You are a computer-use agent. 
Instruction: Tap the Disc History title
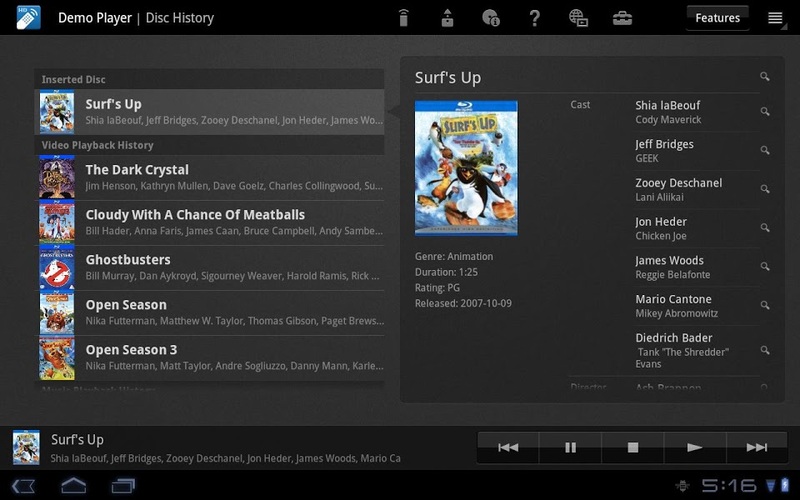pyautogui.click(x=180, y=18)
